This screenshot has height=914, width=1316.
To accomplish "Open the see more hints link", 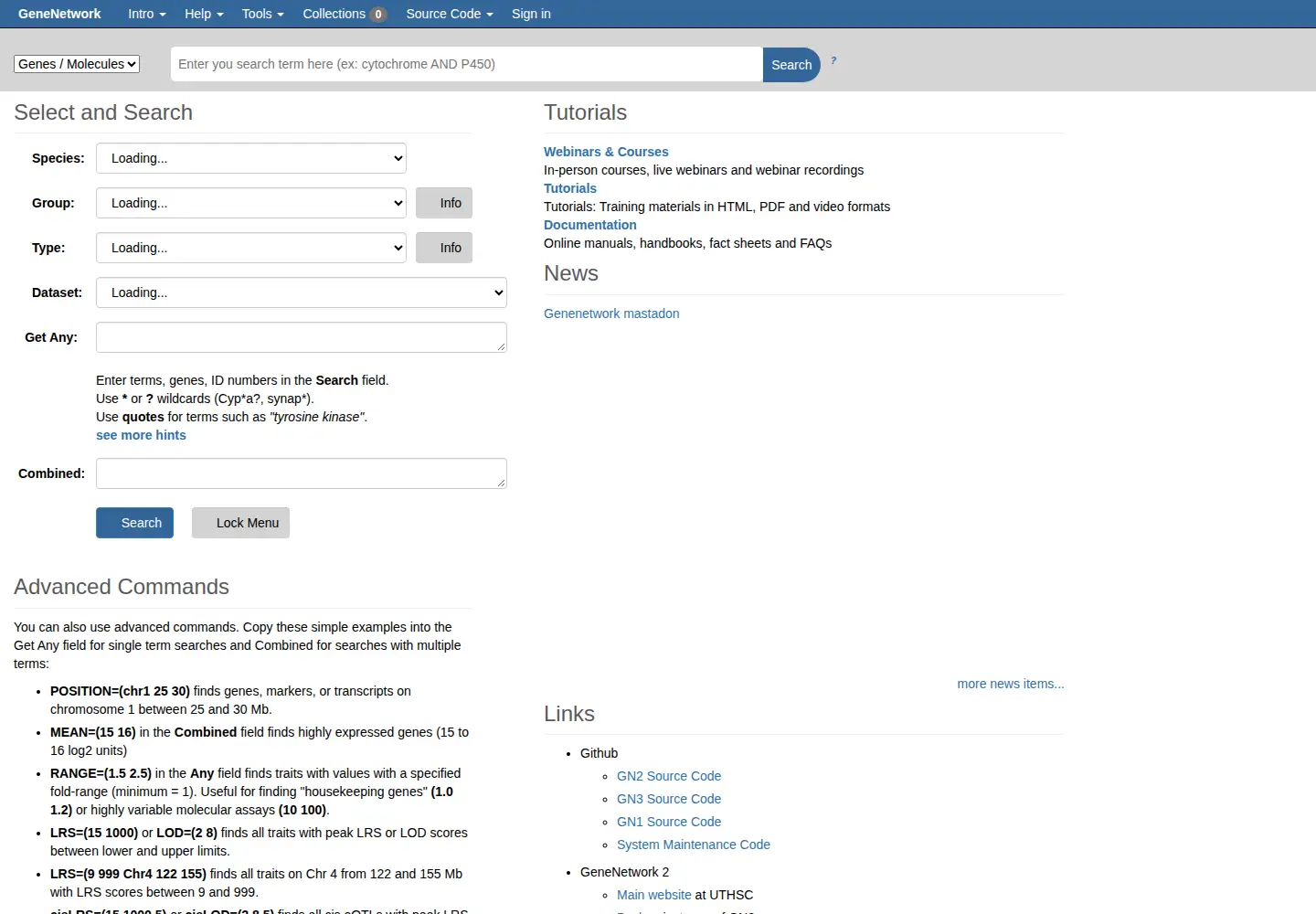I will tap(141, 435).
